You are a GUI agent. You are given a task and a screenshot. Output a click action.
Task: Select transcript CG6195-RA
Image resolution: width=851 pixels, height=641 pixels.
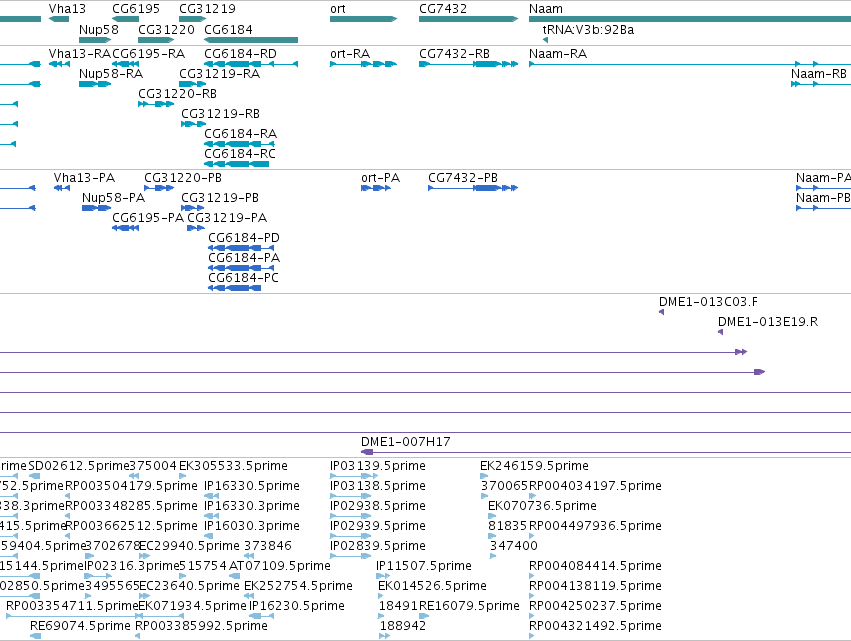pos(125,64)
